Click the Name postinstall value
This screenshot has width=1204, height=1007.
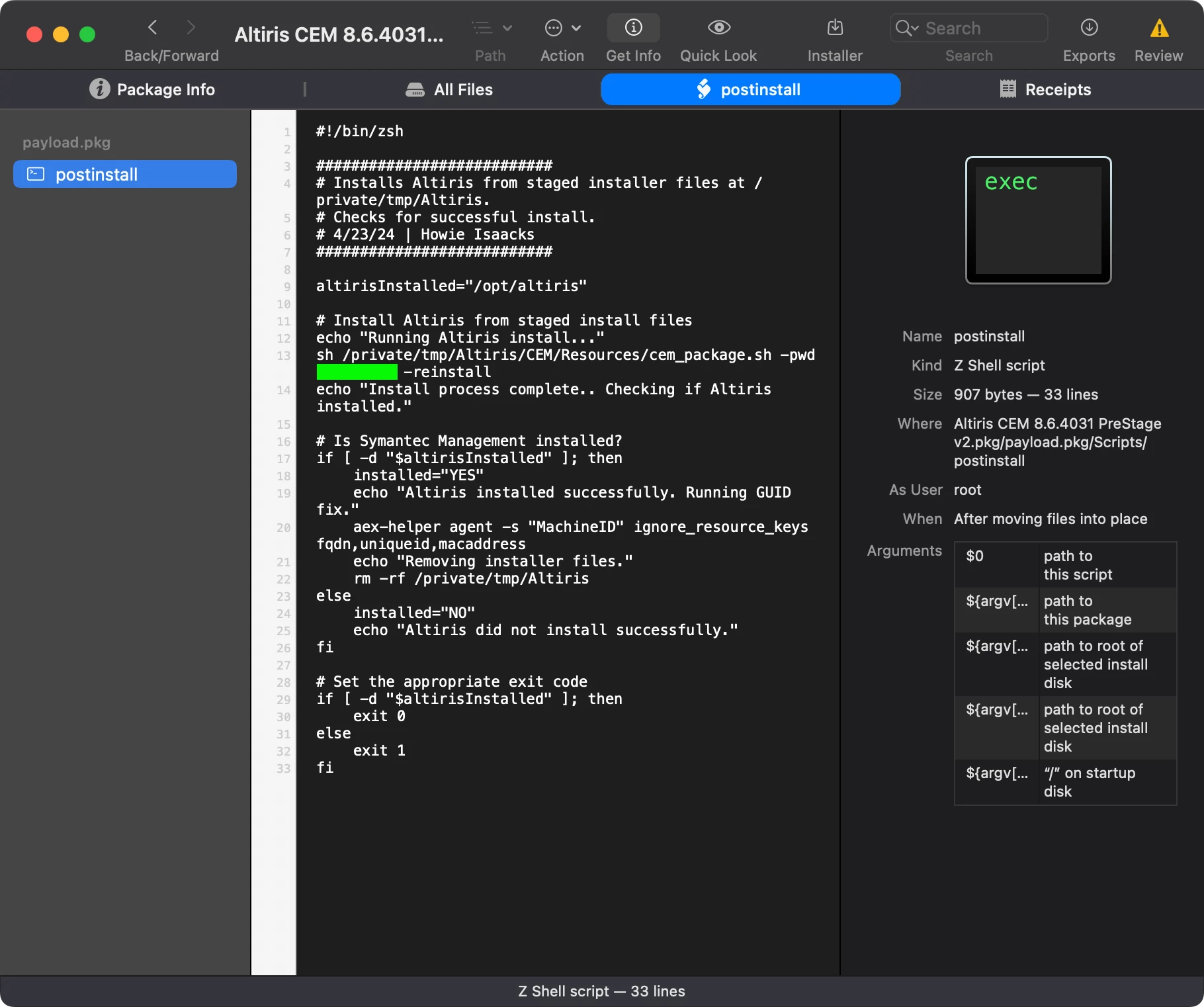[989, 336]
